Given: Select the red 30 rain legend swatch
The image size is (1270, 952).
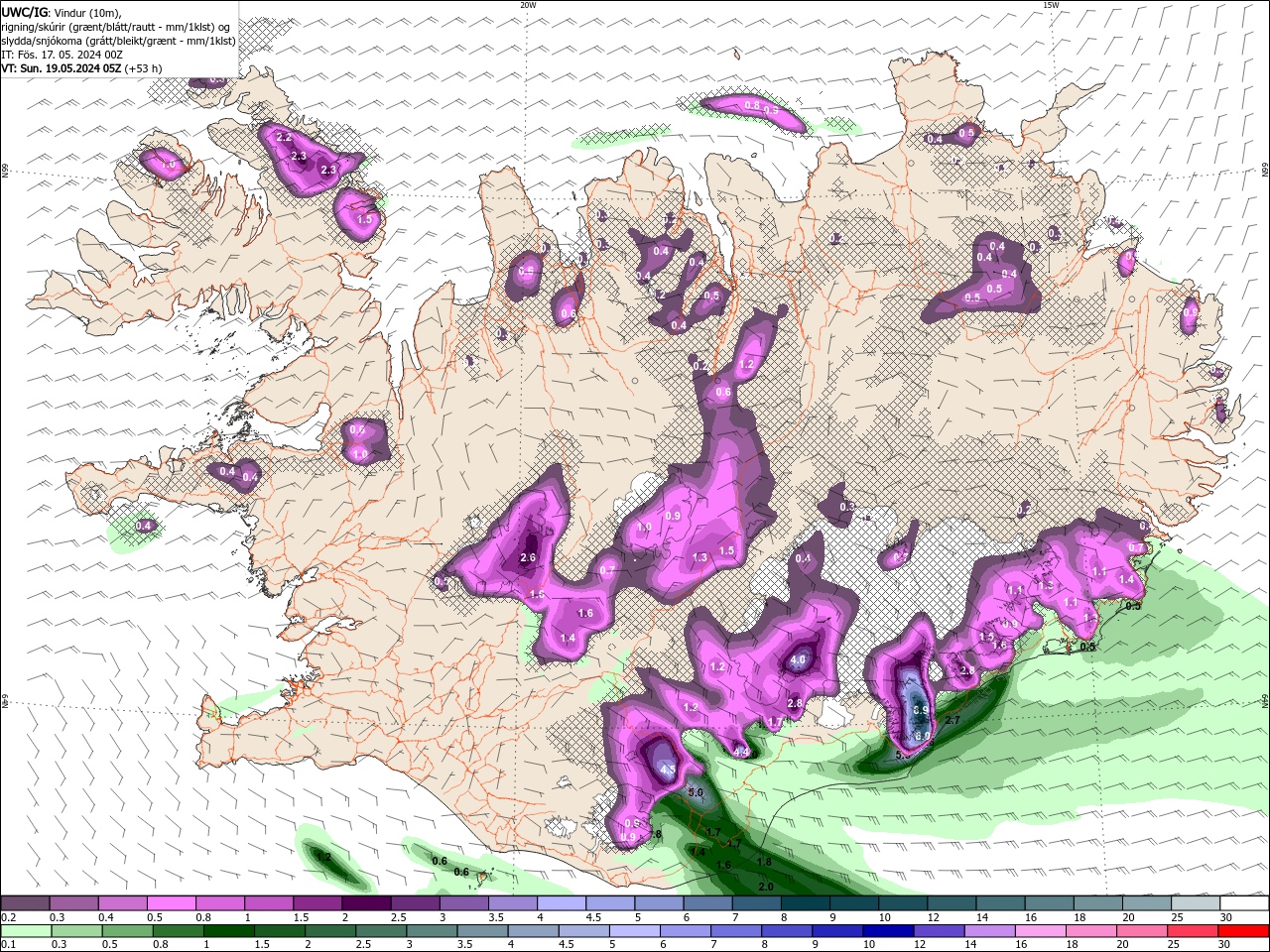Looking at the screenshot, I should point(1243,931).
